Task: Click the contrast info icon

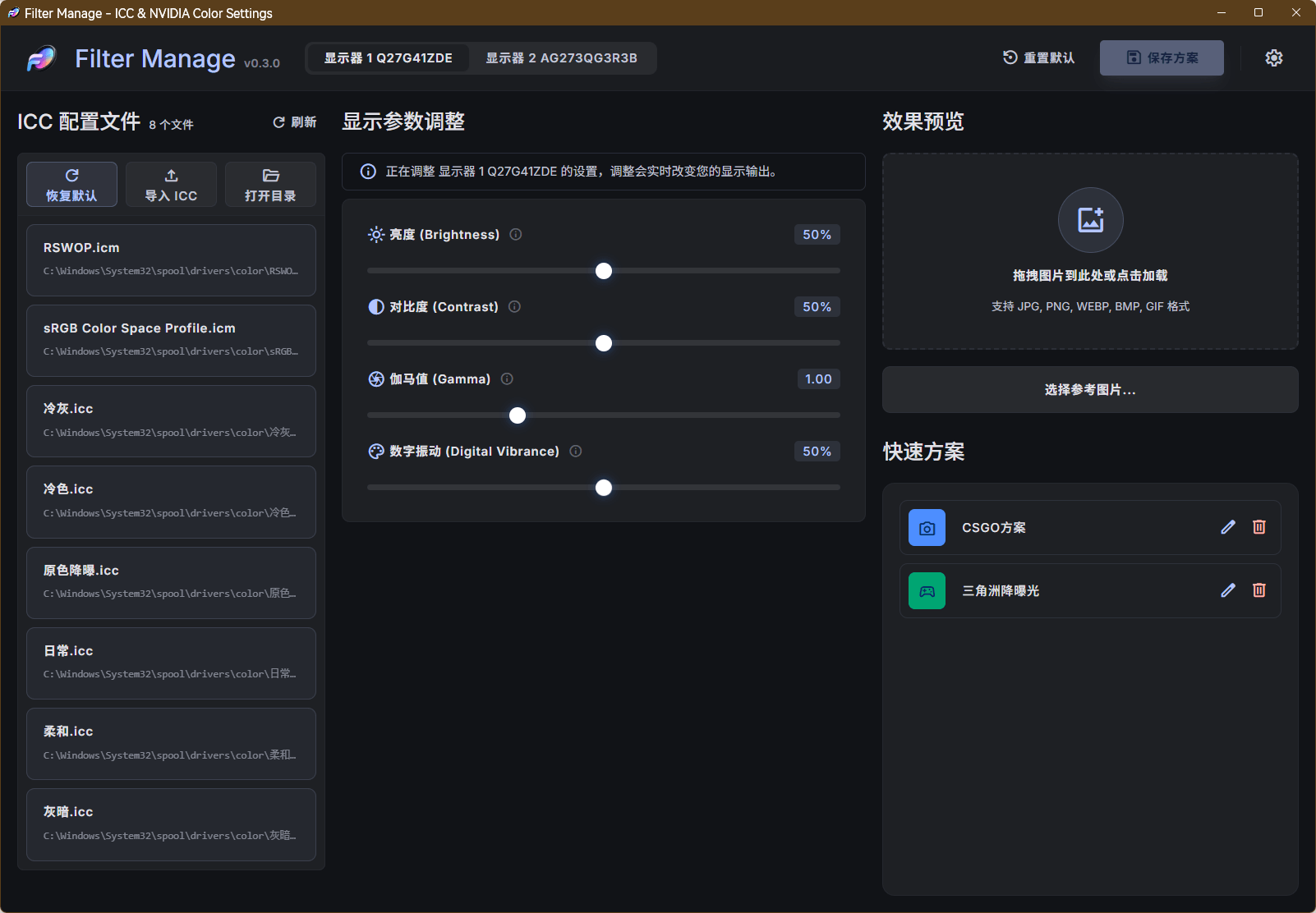Action: pyautogui.click(x=515, y=306)
